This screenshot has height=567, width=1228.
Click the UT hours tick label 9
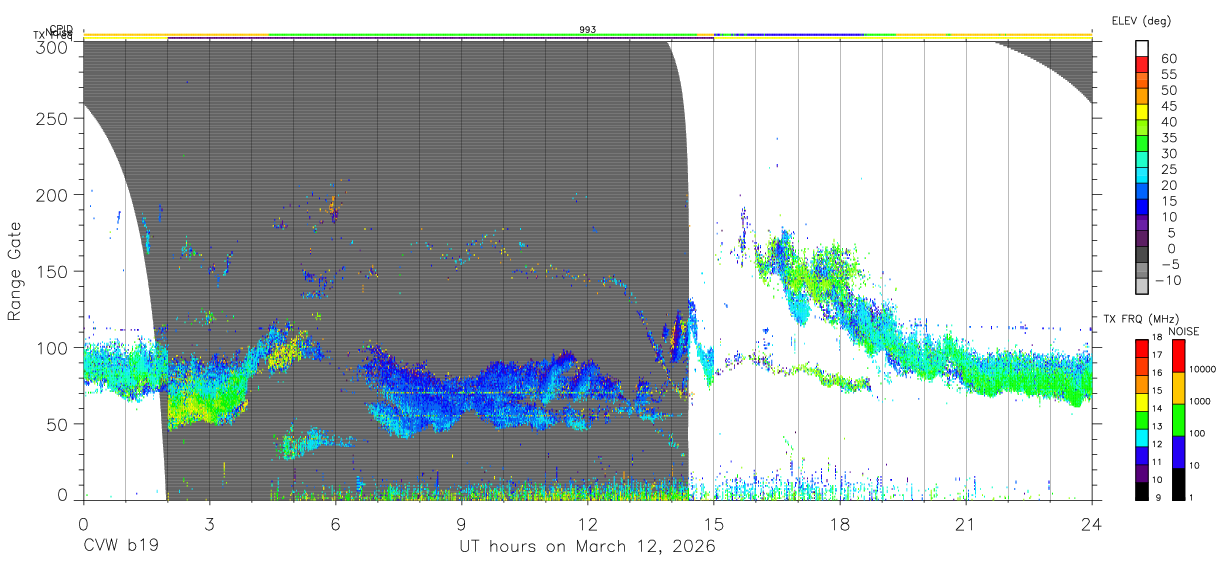point(461,524)
